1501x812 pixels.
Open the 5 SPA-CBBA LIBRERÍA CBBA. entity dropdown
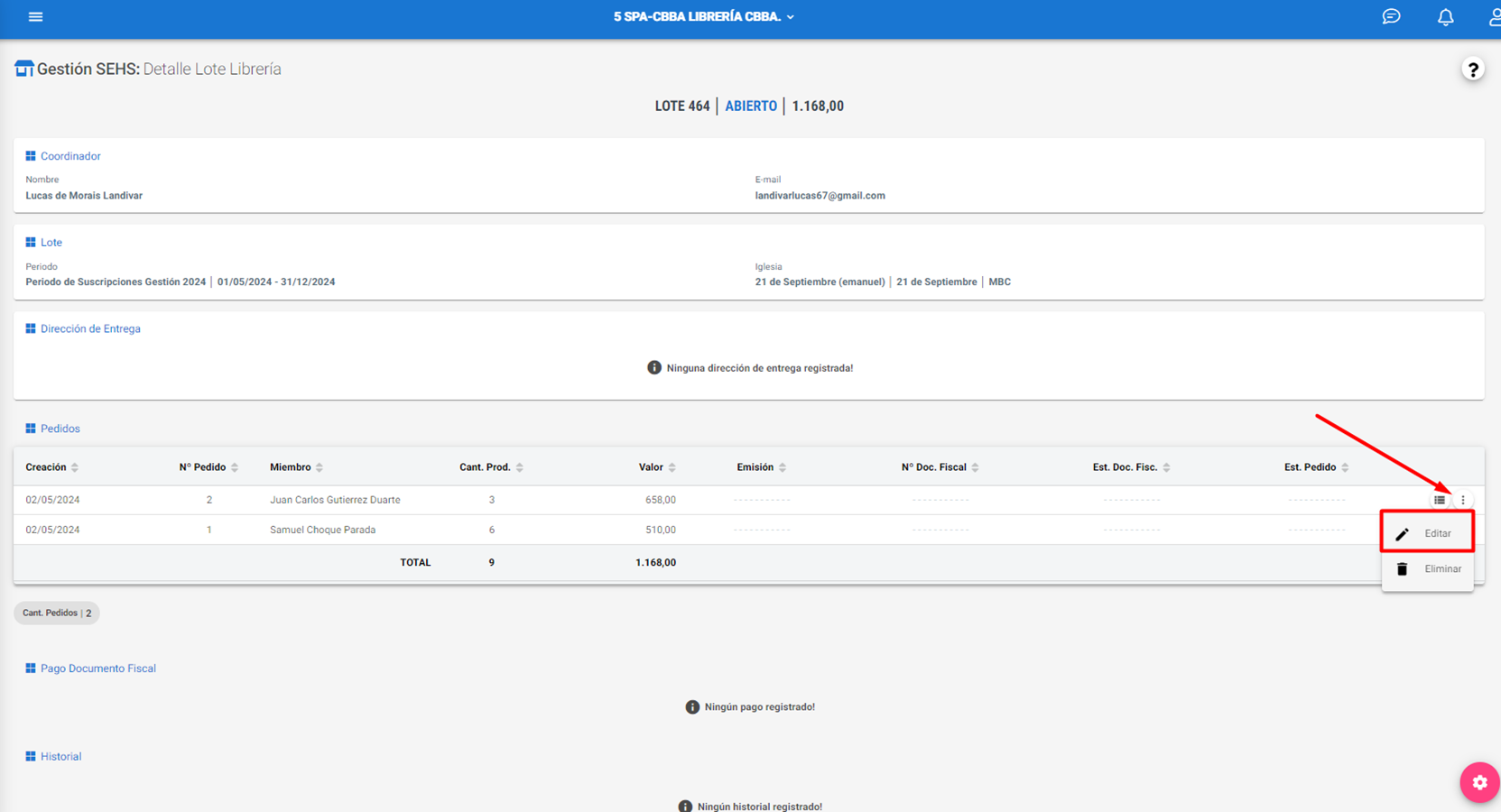coord(704,17)
